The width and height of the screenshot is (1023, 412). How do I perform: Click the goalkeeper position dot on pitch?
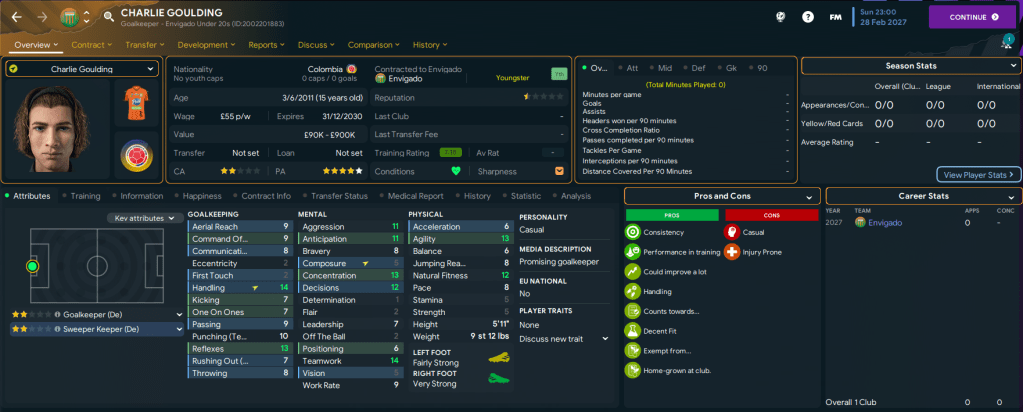tap(33, 267)
